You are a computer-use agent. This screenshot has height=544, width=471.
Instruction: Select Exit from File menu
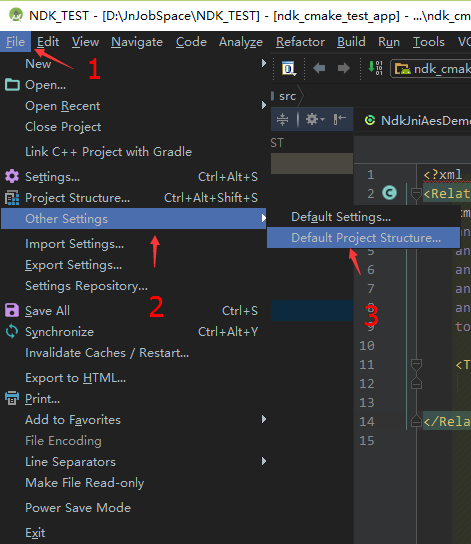click(35, 533)
